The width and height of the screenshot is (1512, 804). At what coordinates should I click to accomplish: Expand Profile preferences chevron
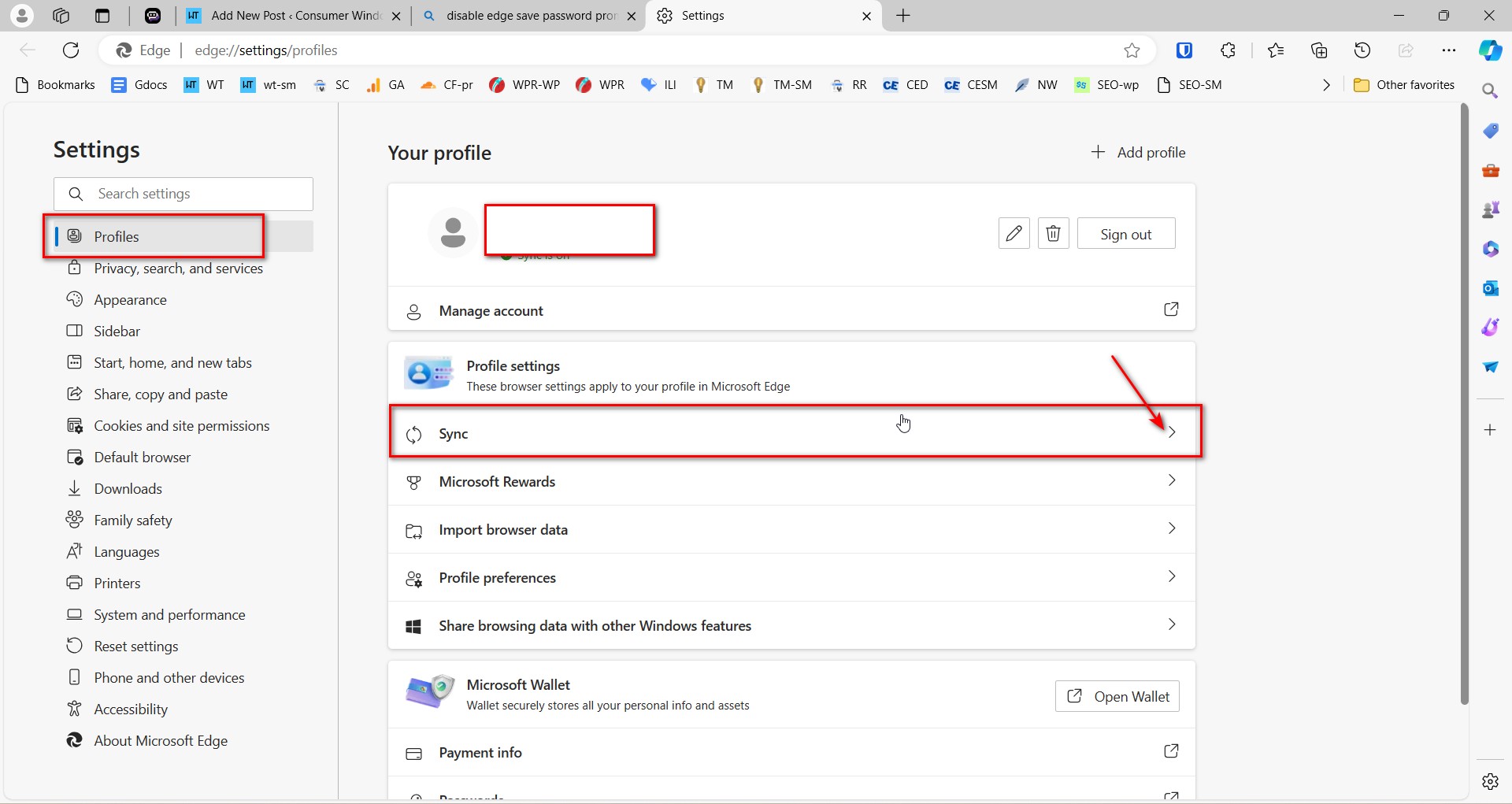coord(1172,576)
